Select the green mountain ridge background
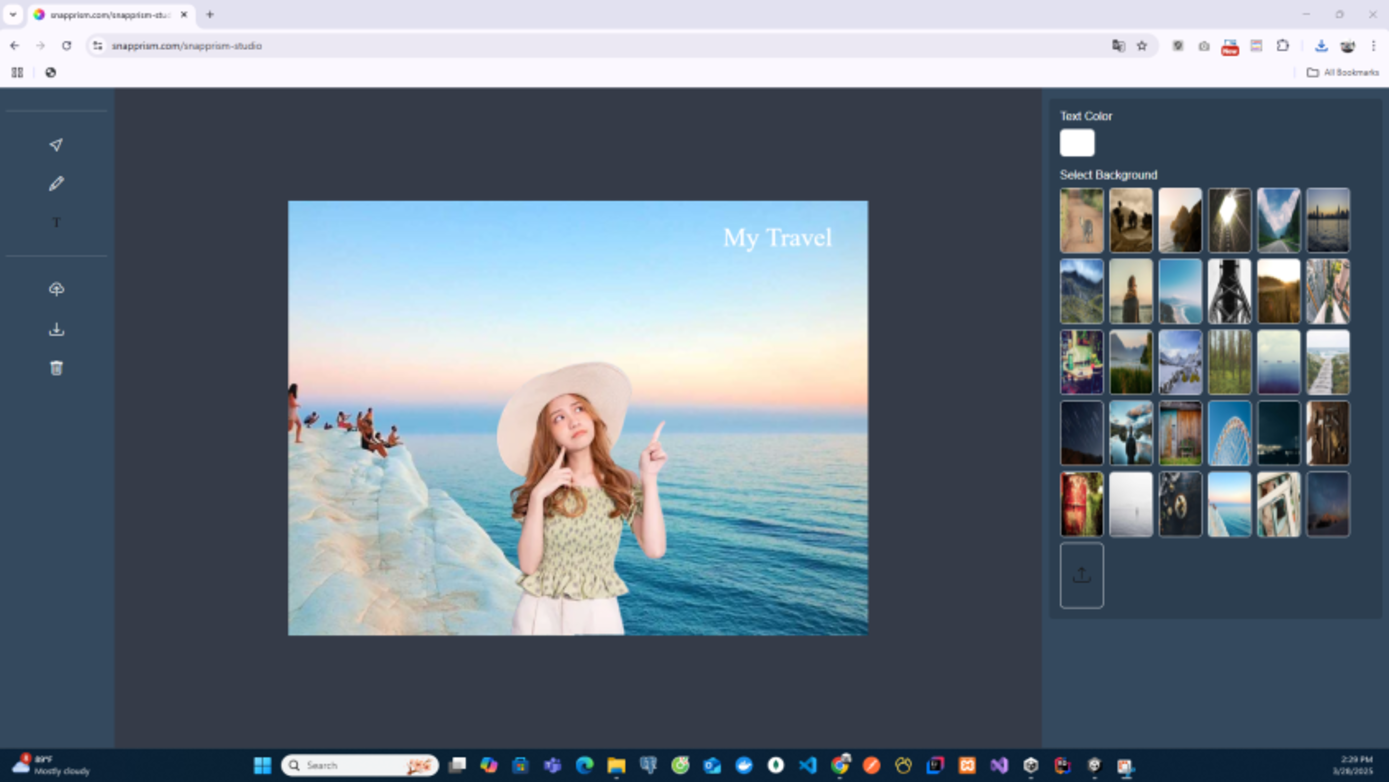Image resolution: width=1389 pixels, height=782 pixels. click(1081, 291)
